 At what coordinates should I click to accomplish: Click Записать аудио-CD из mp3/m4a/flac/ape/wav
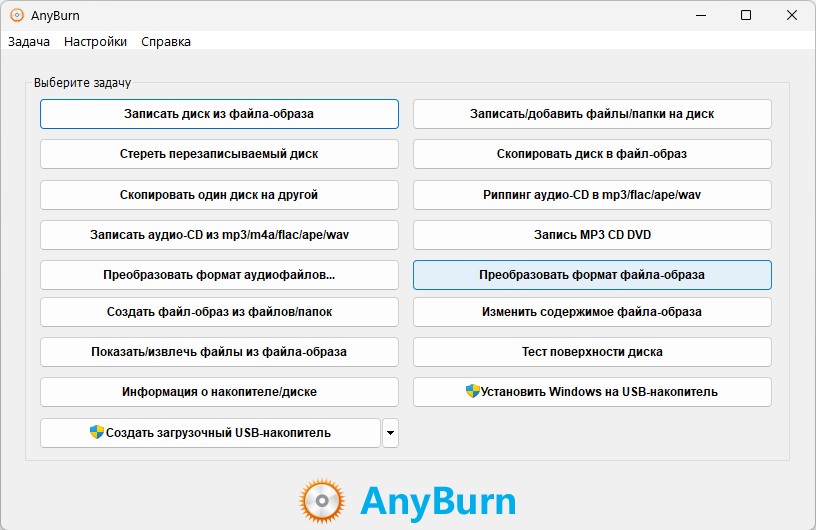pyautogui.click(x=219, y=235)
